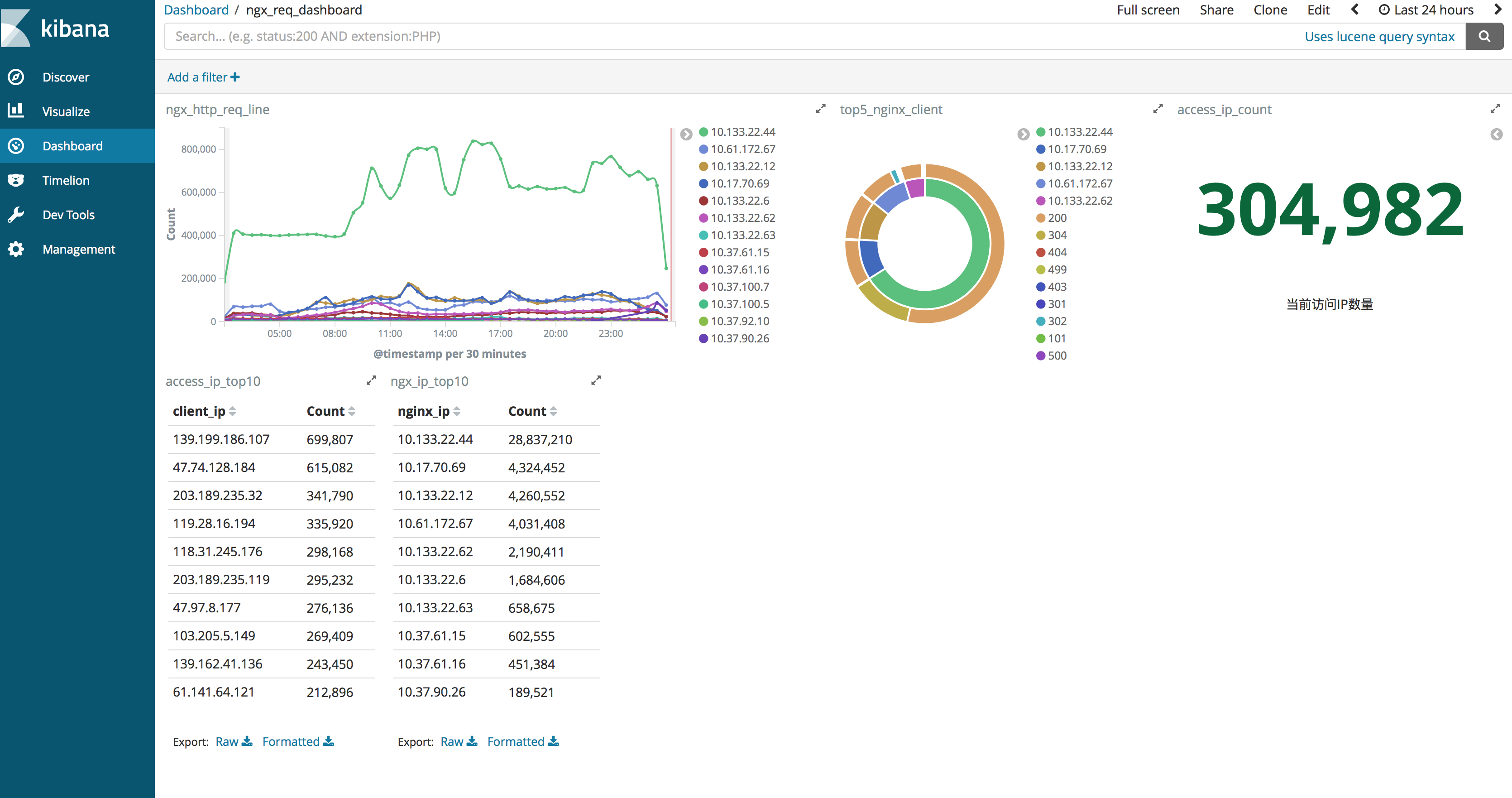Click Share in the top menu
Viewport: 1512px width, 798px height.
point(1216,10)
